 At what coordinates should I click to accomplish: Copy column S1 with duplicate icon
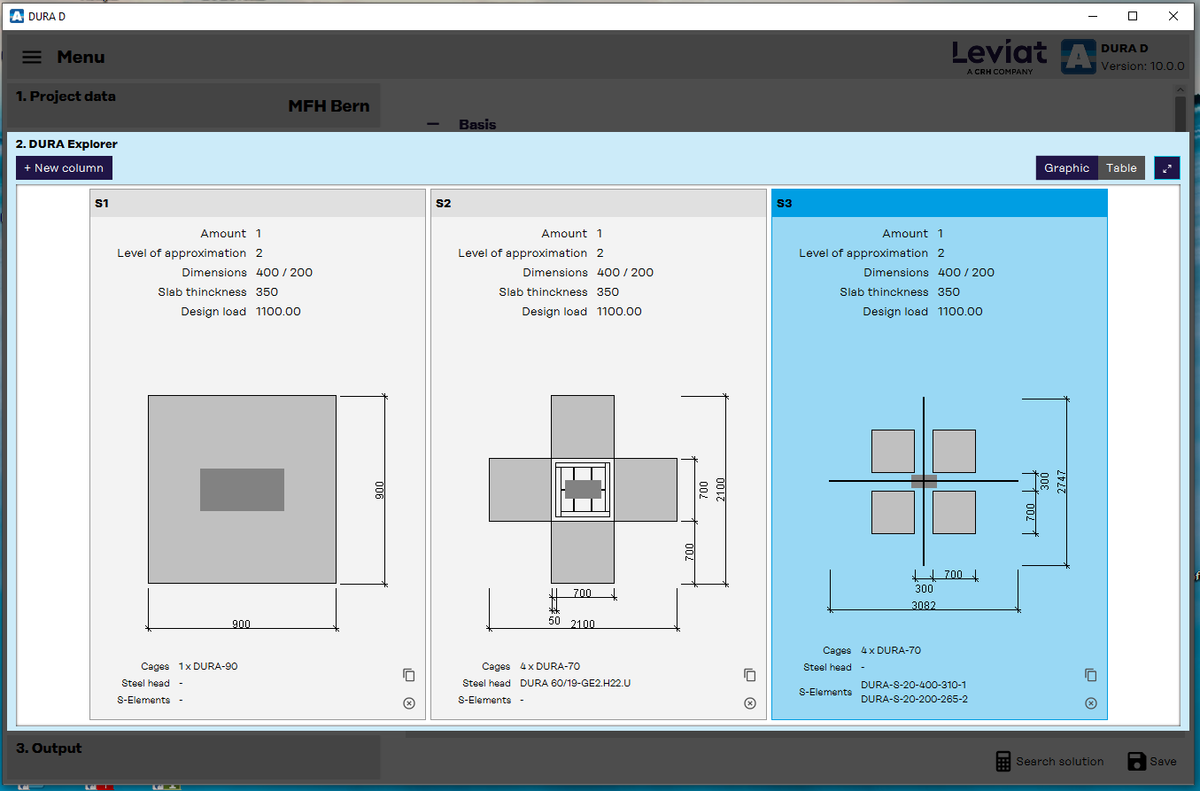point(408,675)
